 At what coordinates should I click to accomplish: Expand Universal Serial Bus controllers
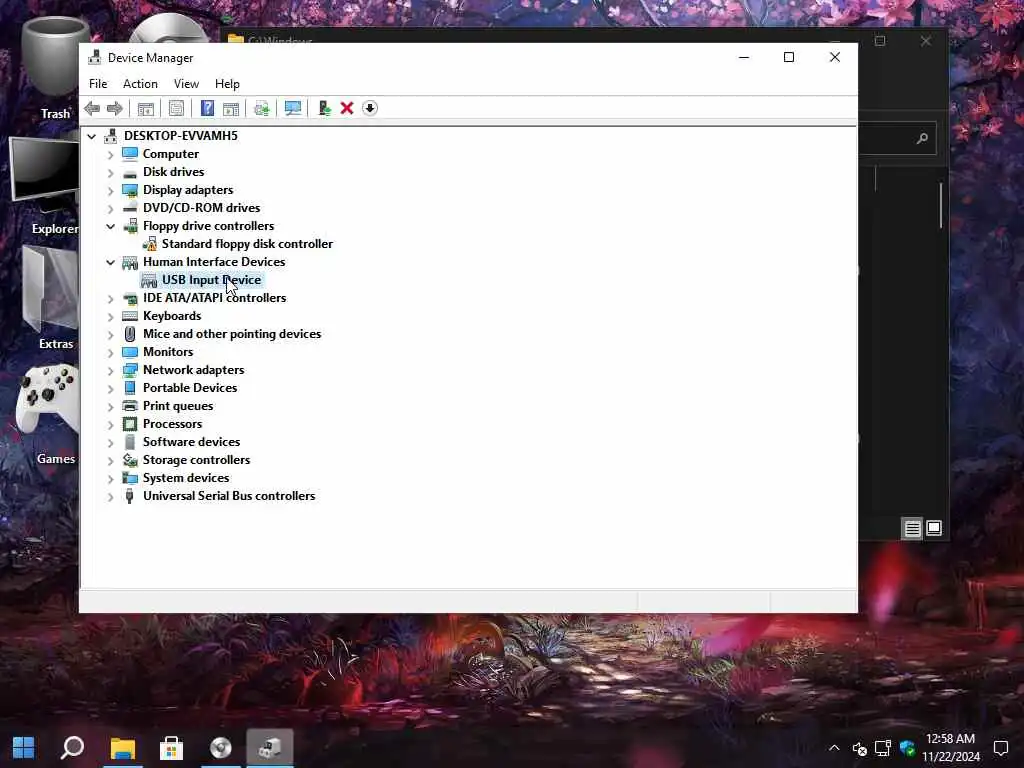(x=110, y=496)
